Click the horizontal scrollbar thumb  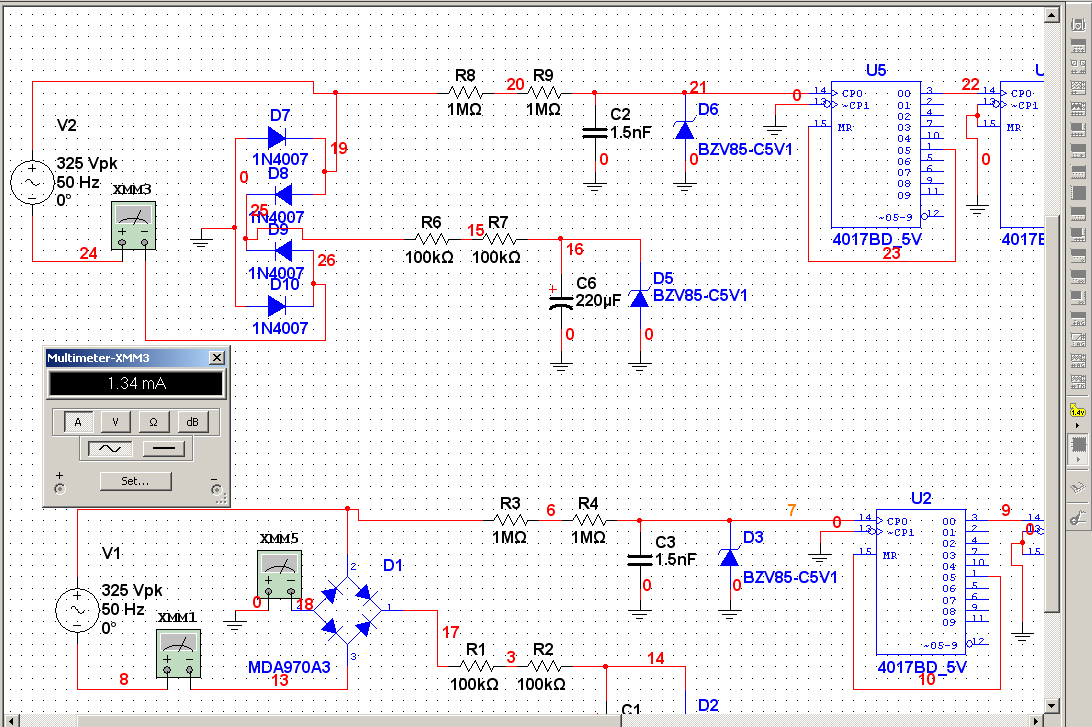(x=348, y=721)
